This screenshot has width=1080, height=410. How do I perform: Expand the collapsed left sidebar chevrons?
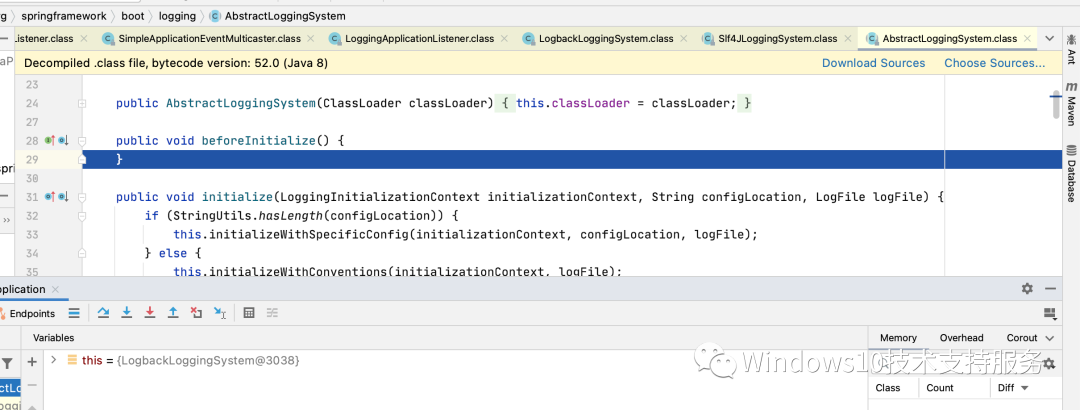[7, 220]
